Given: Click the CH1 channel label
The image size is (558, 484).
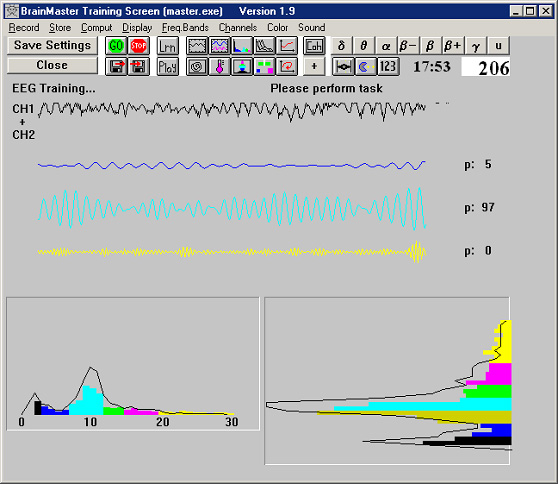Looking at the screenshot, I should (x=23, y=109).
